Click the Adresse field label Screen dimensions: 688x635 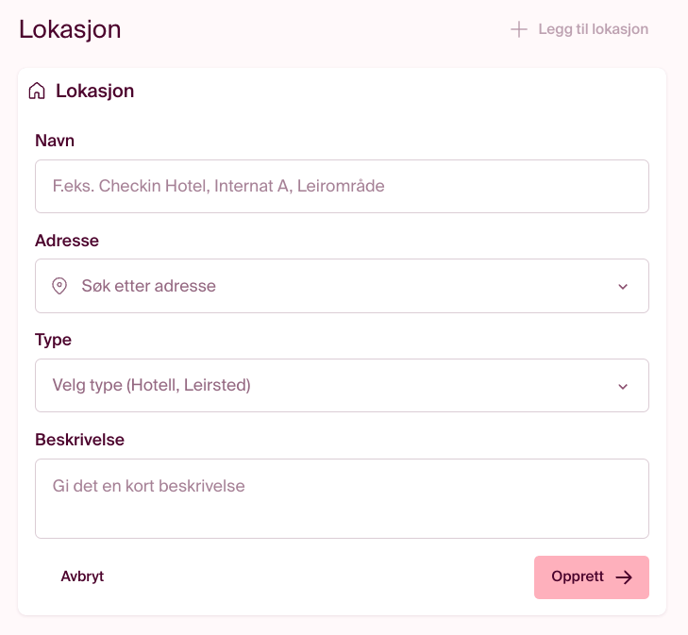coord(67,240)
